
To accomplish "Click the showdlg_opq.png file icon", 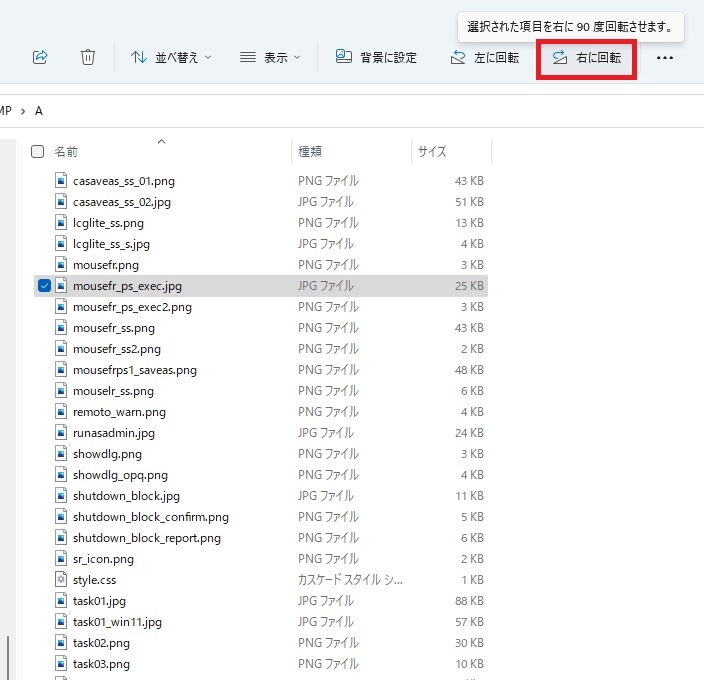I will click(61, 475).
